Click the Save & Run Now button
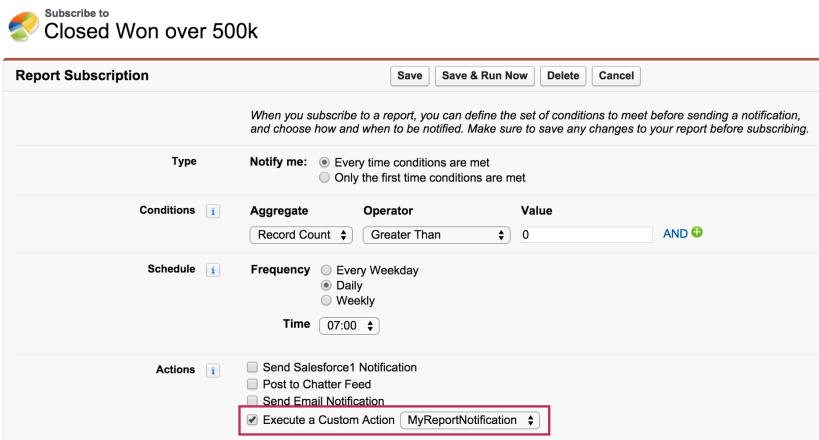 click(x=485, y=76)
